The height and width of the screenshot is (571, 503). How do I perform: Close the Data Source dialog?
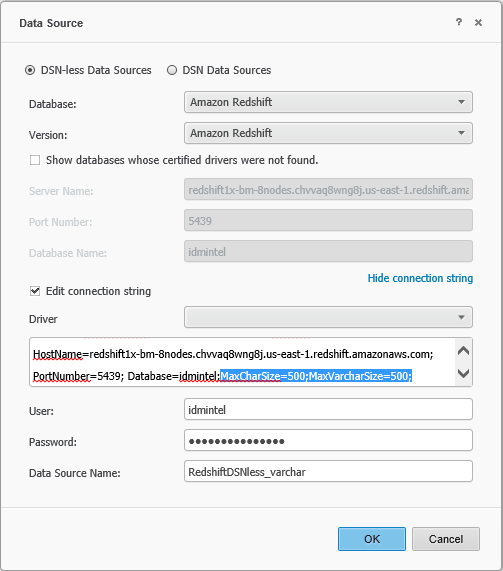click(478, 23)
